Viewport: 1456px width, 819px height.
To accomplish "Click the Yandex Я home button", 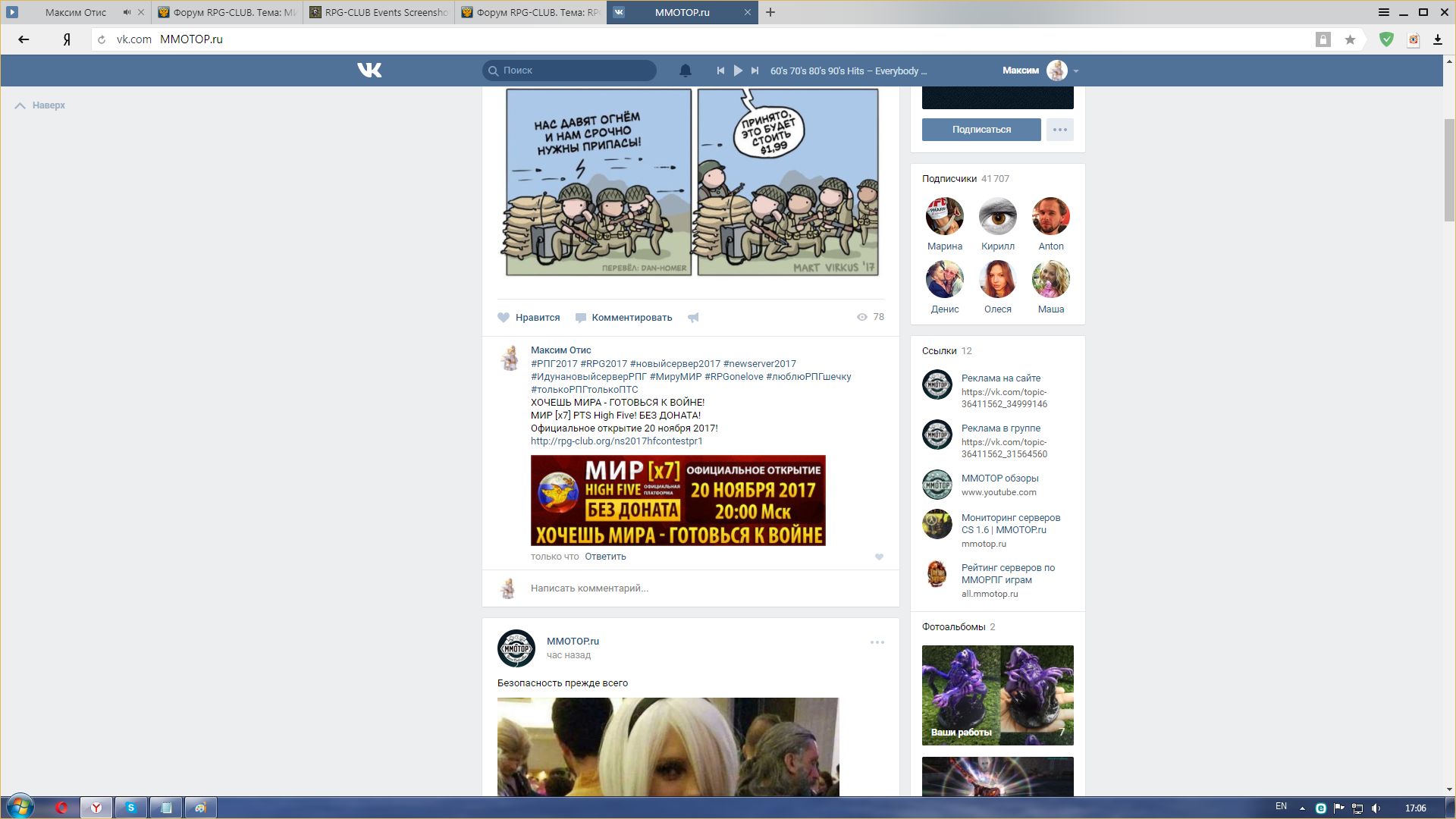I will click(67, 39).
